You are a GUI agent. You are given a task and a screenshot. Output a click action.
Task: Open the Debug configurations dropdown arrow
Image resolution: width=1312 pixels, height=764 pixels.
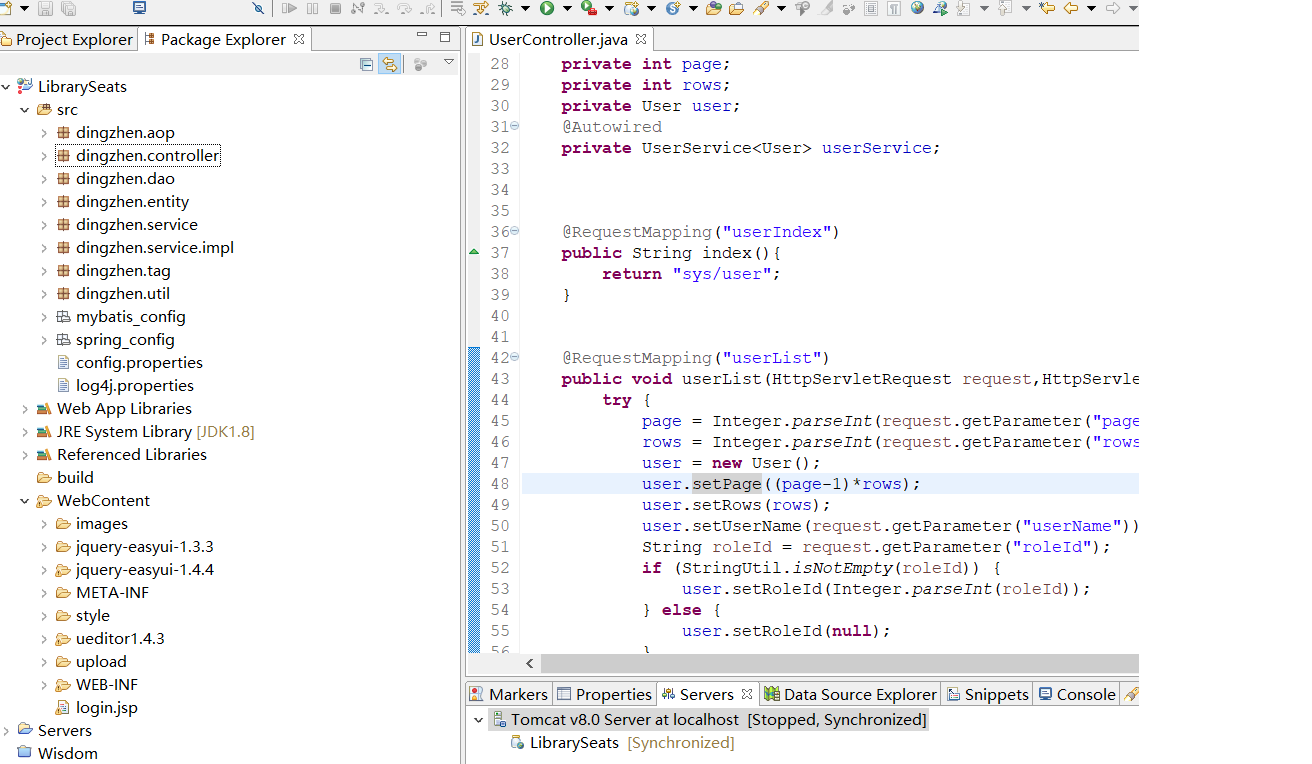[x=523, y=8]
